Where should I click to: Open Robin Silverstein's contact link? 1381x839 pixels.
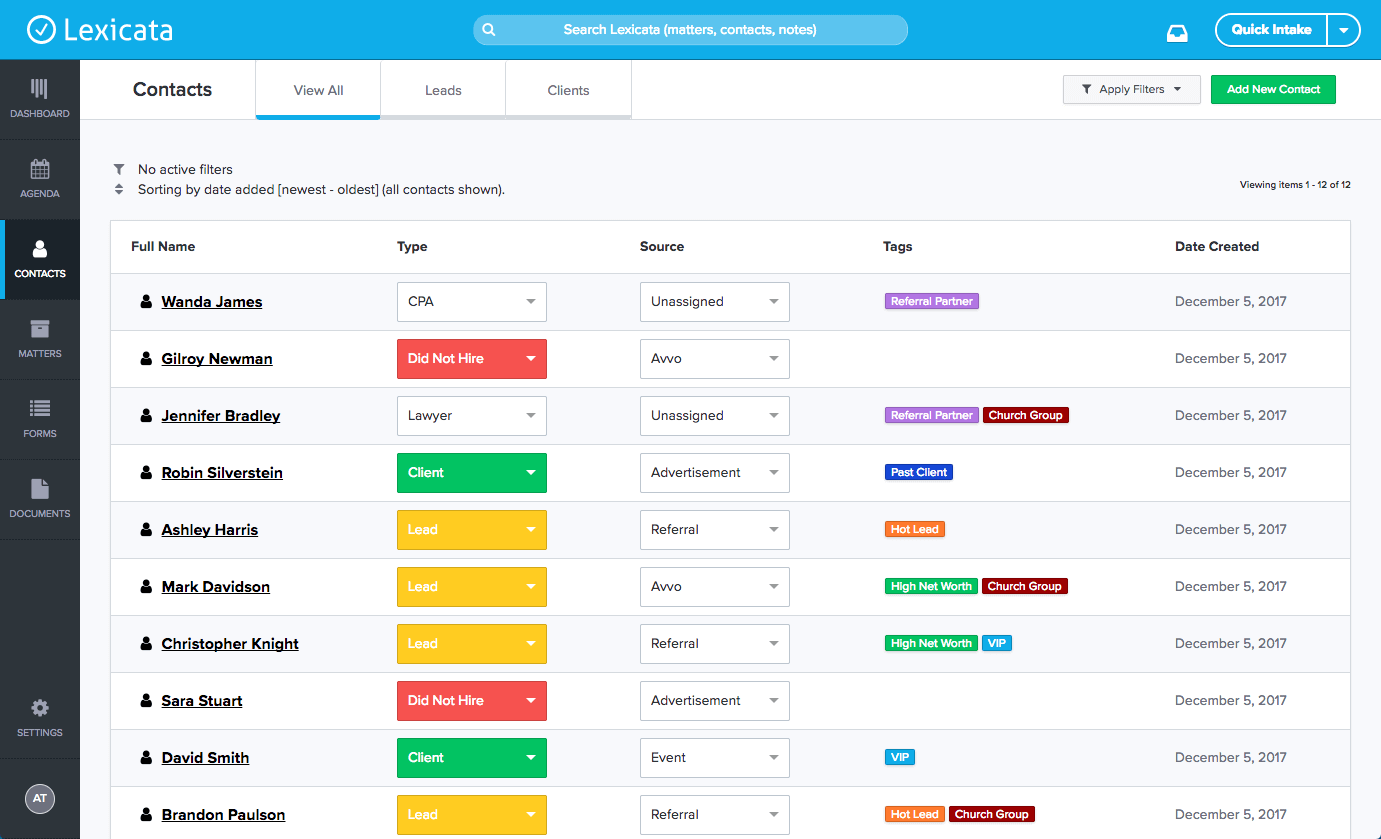222,473
